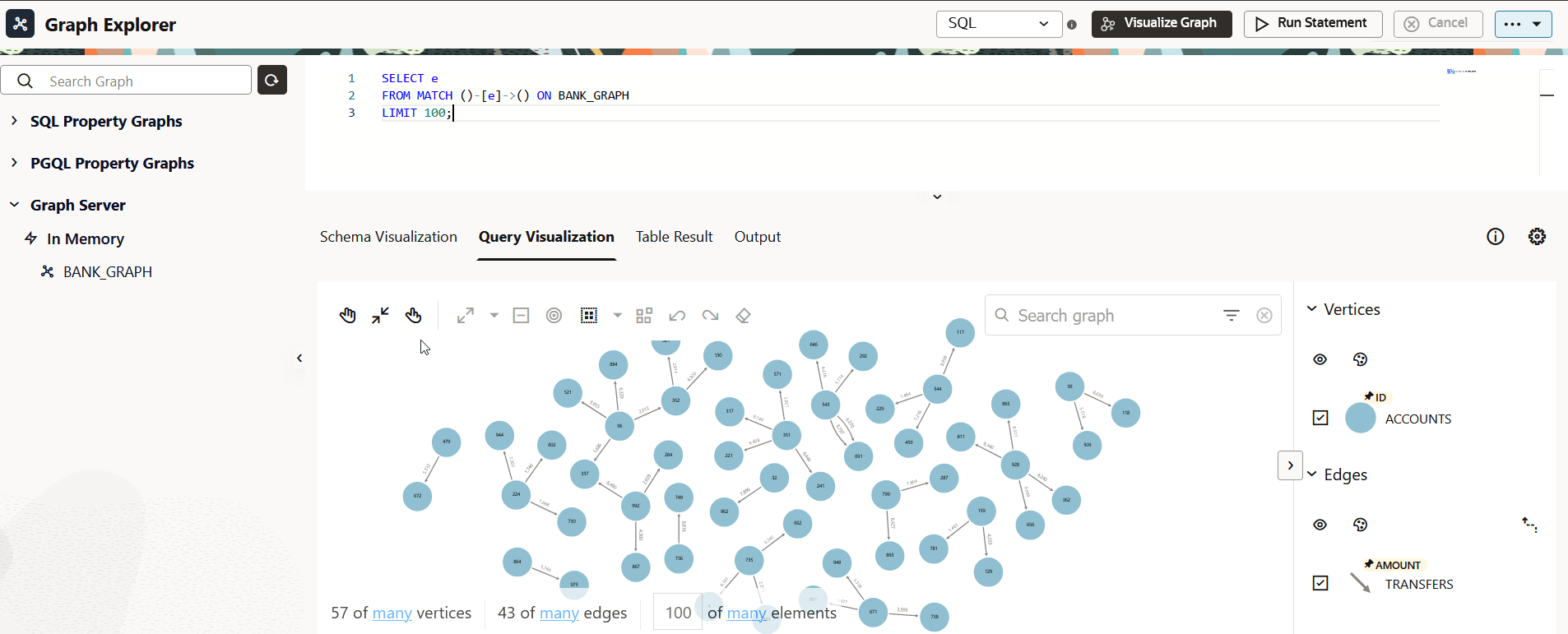Click graph vertex labeled 672
This screenshot has width=1568, height=634.
click(417, 496)
